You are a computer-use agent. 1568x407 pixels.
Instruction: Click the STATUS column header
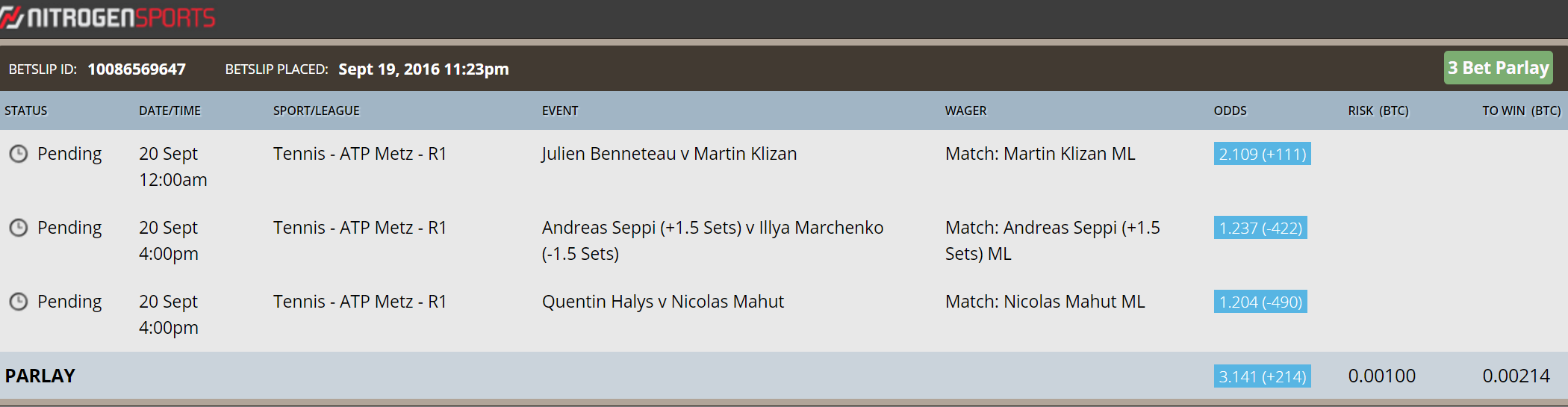pyautogui.click(x=26, y=111)
